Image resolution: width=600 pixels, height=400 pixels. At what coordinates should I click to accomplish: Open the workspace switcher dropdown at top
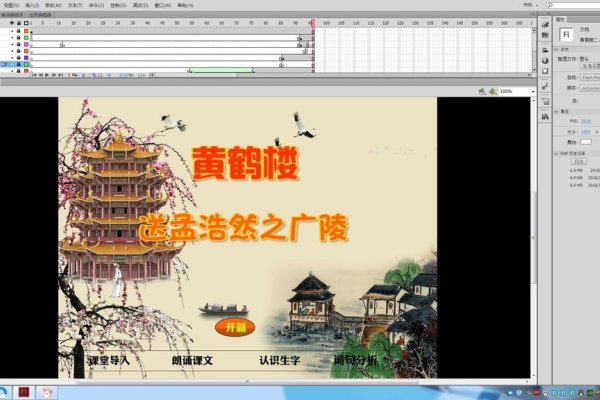[x=530, y=5]
